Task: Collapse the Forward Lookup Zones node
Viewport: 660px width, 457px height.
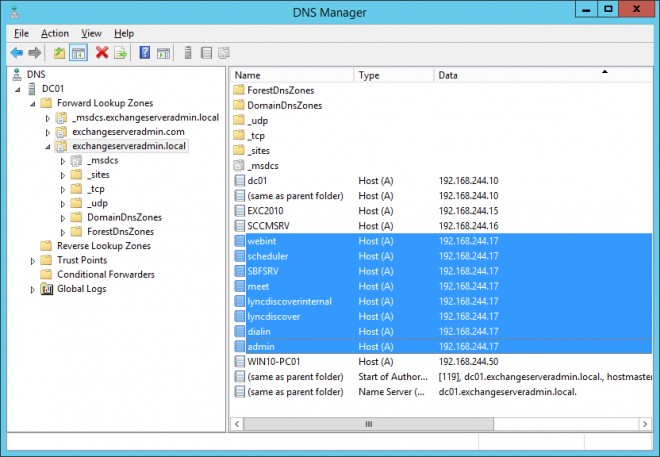Action: coord(33,103)
